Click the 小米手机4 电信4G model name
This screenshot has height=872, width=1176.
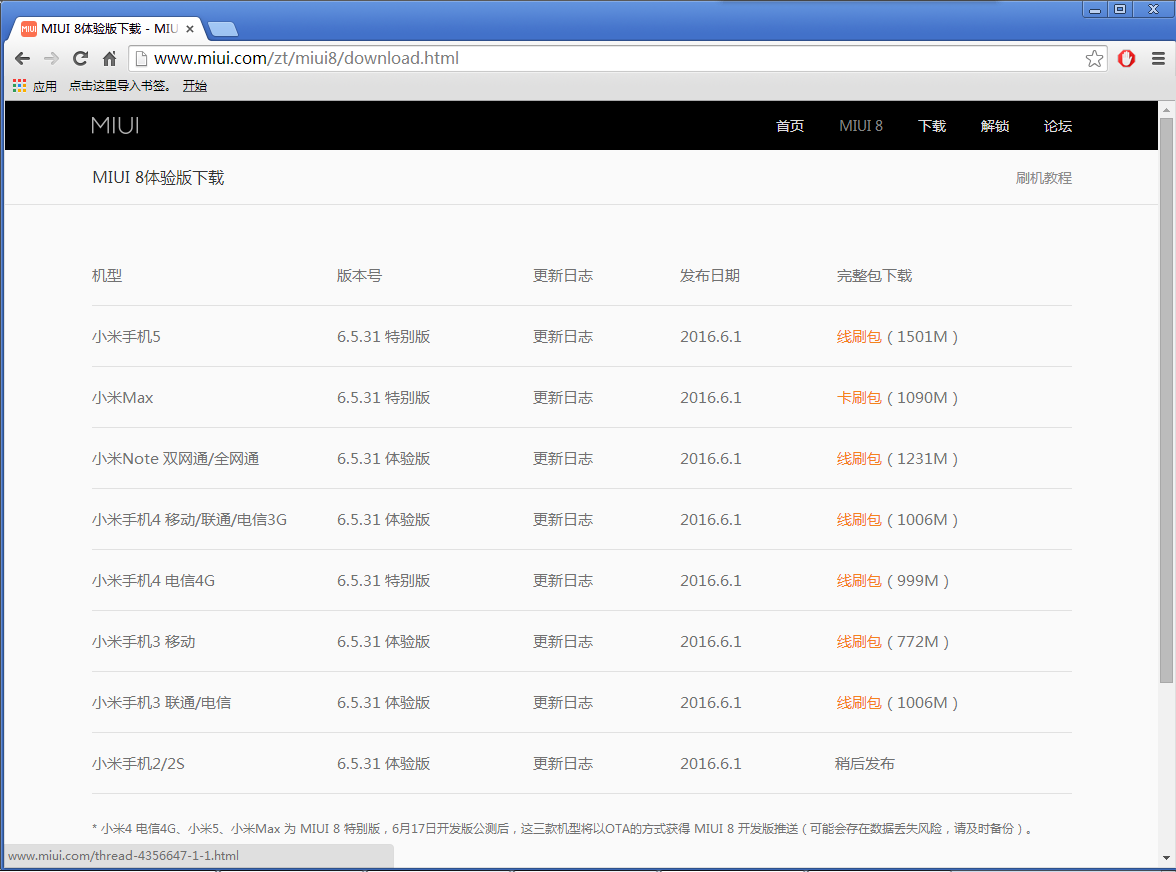(153, 580)
